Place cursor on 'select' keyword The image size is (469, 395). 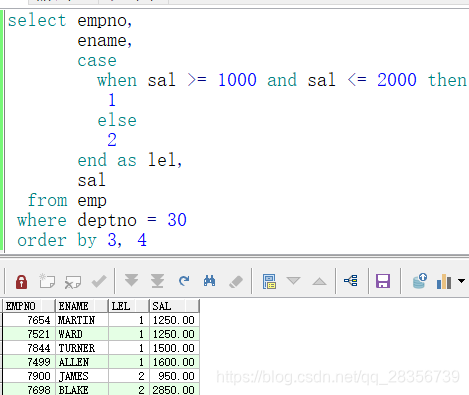click(x=37, y=20)
